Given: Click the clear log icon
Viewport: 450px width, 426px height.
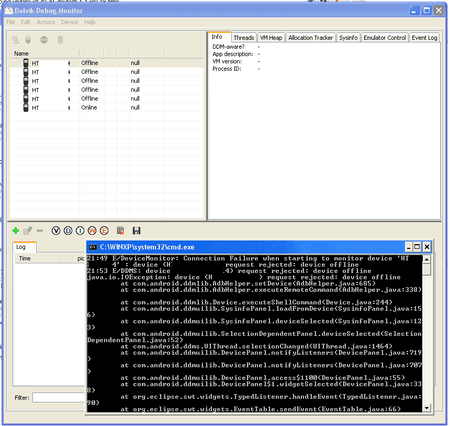Looking at the screenshot, I should pos(120,231).
